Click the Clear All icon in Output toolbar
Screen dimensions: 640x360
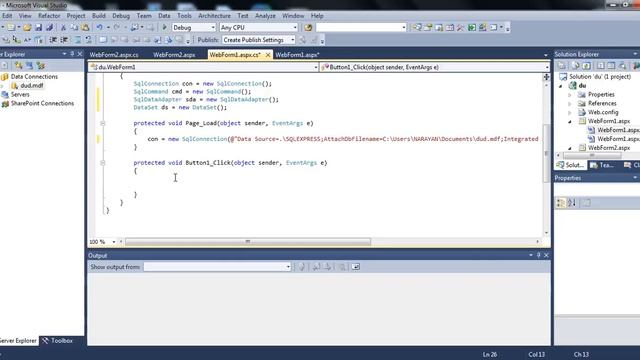(342, 267)
